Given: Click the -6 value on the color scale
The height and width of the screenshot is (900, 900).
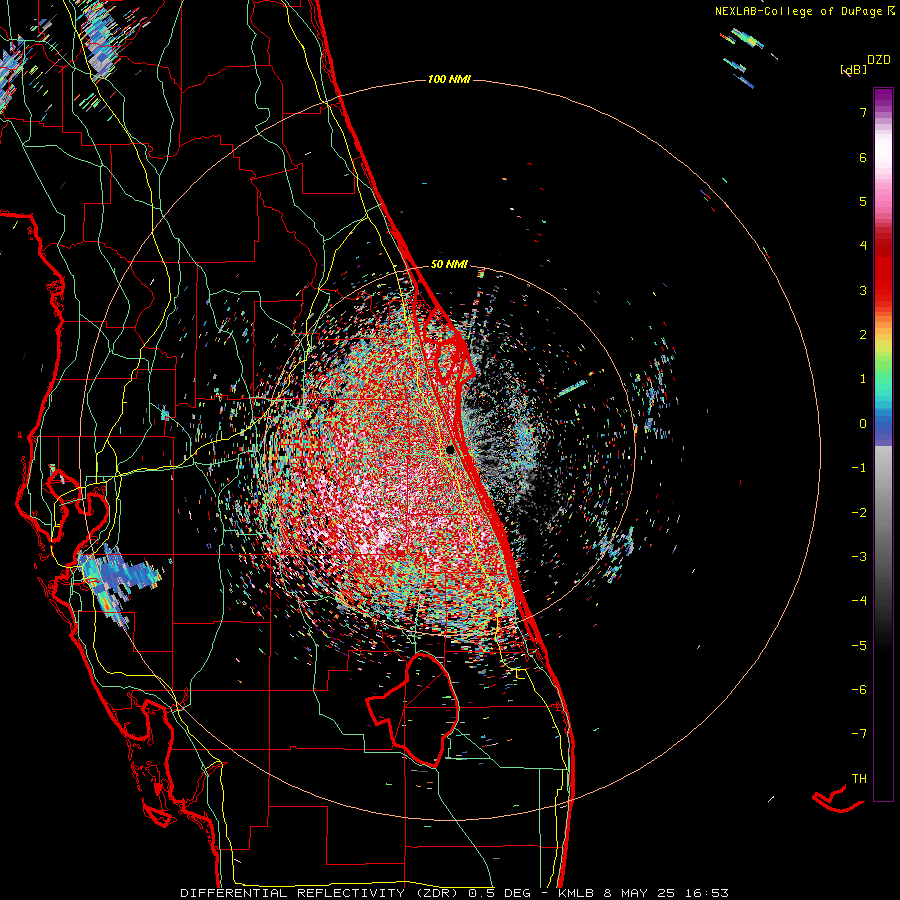Looking at the screenshot, I should click(859, 690).
